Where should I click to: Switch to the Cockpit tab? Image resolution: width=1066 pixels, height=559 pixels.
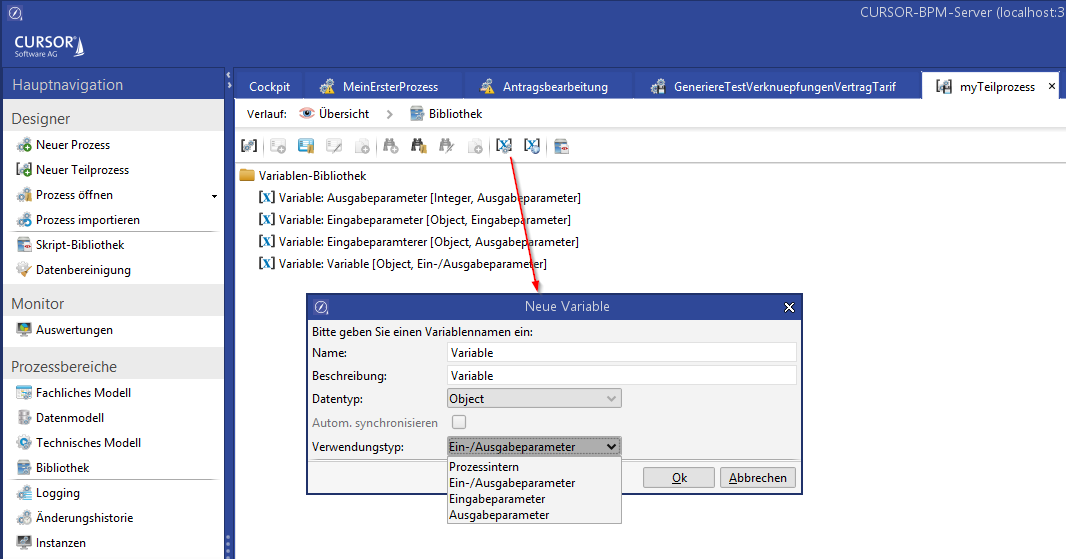[x=269, y=87]
